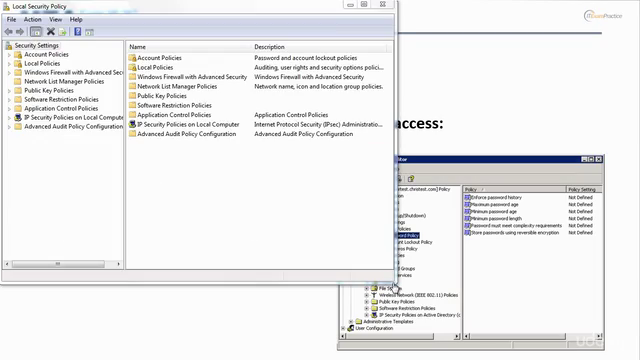The height and width of the screenshot is (360, 640).
Task: Click Advanced Audit Policy folder icon in list
Action: tap(132, 134)
